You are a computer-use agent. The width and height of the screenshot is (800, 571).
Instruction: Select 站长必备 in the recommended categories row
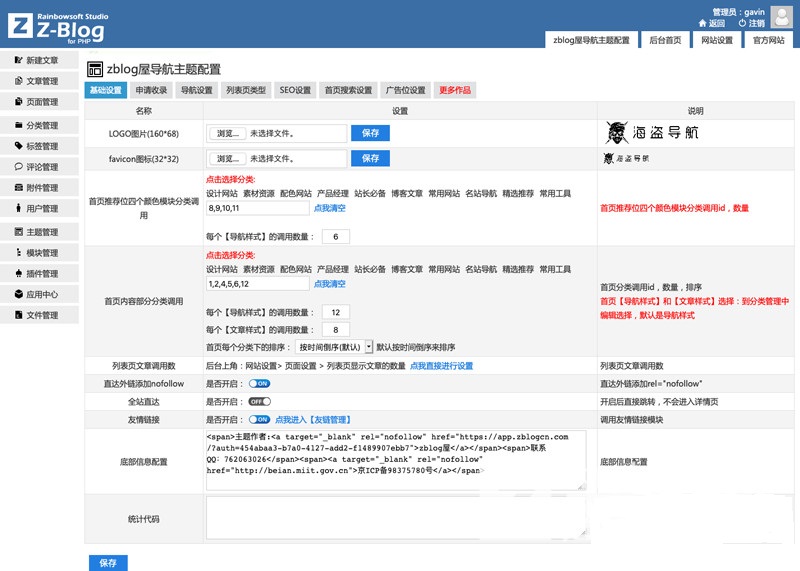click(x=370, y=193)
